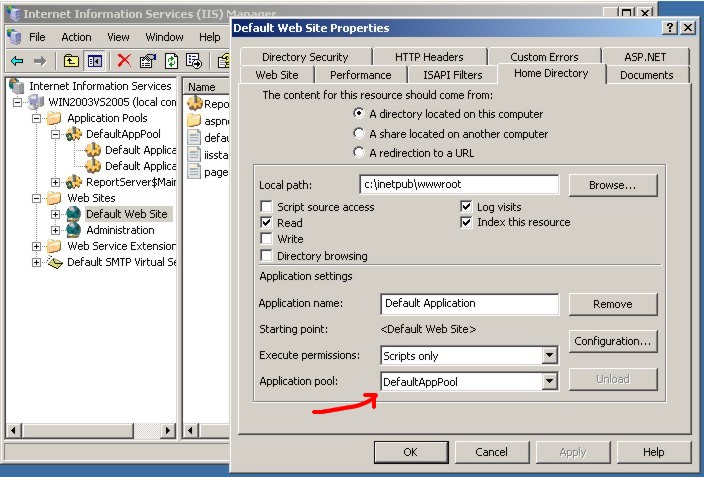The height and width of the screenshot is (477, 704).
Task: Enable the Write permission checkbox
Action: pos(266,238)
